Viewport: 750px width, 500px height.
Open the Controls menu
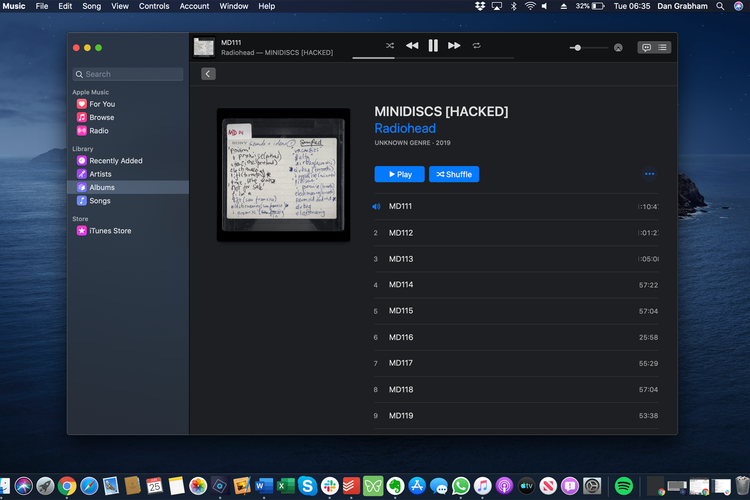[154, 6]
